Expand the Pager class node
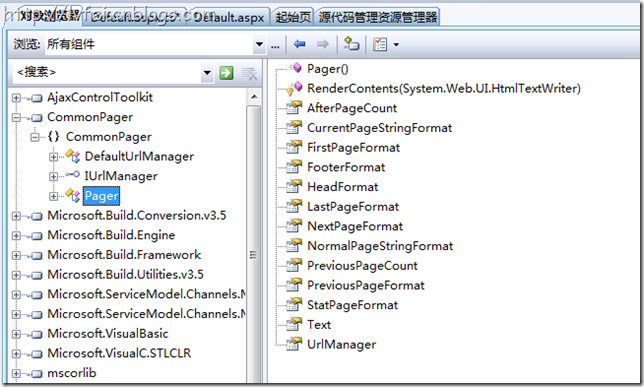This screenshot has height=387, width=644. point(53,196)
